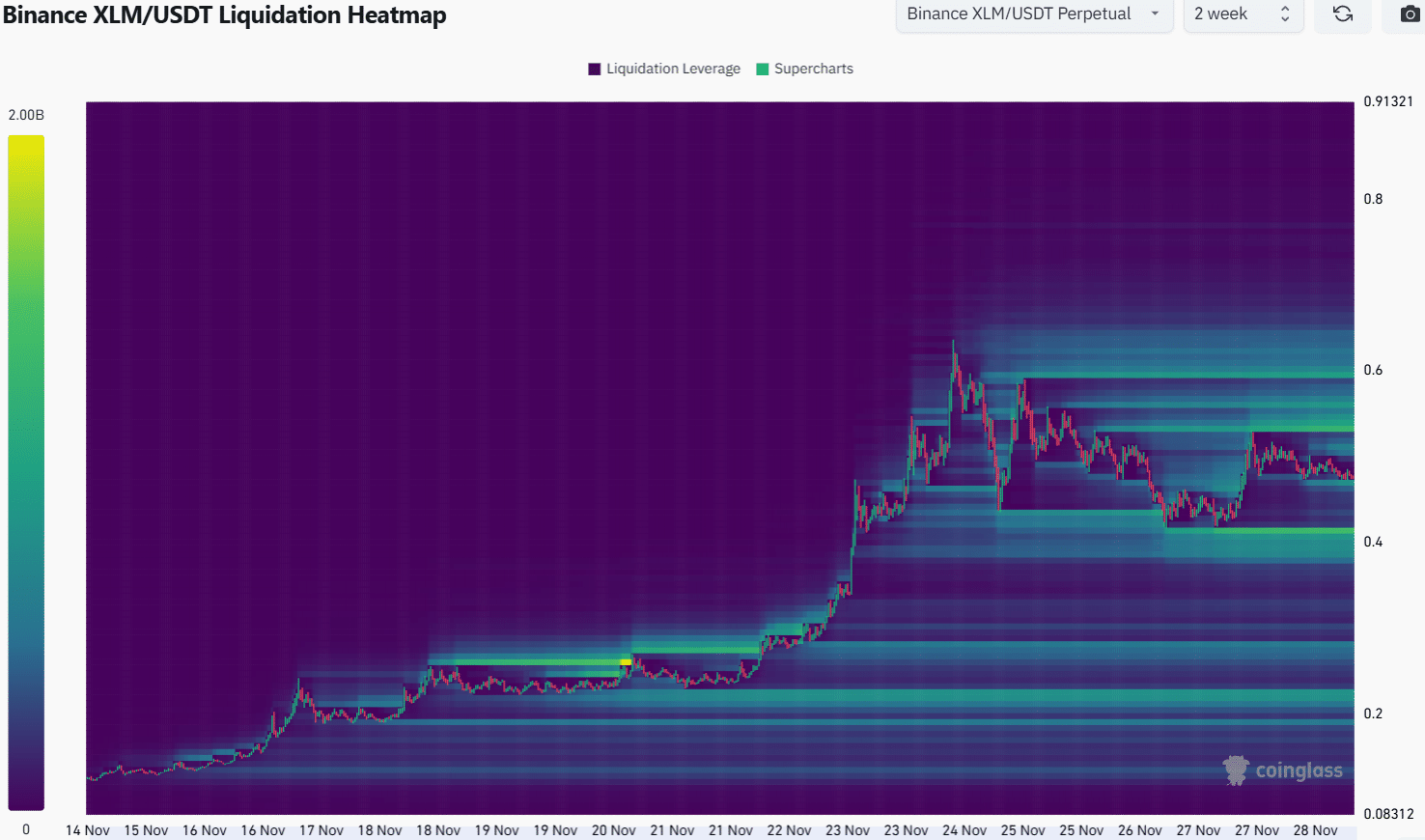Toggle the Liquidation Leverage legend series
This screenshot has width=1425, height=840.
[664, 69]
